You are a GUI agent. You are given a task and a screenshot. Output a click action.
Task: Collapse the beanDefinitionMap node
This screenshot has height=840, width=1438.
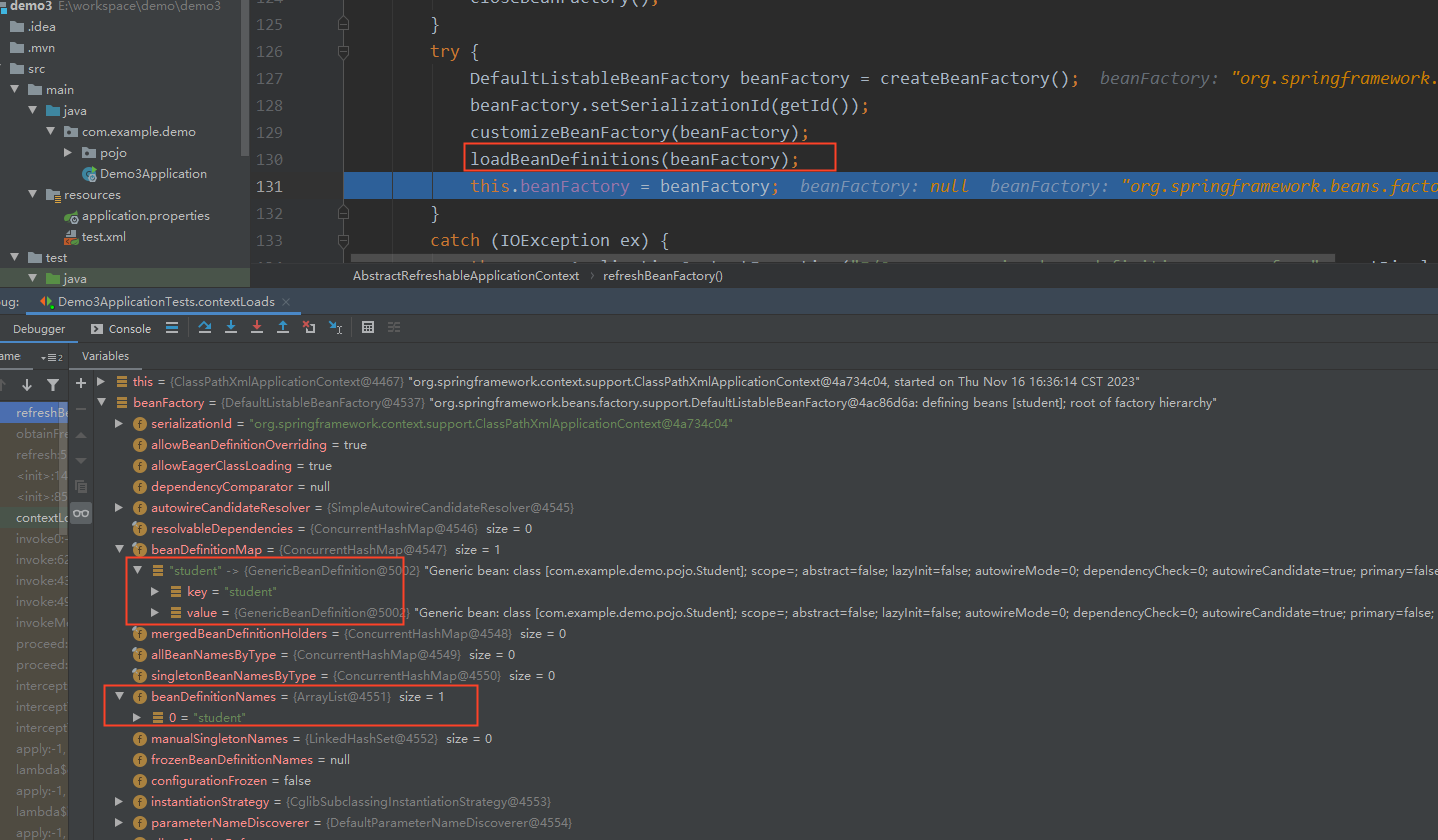[x=120, y=550]
